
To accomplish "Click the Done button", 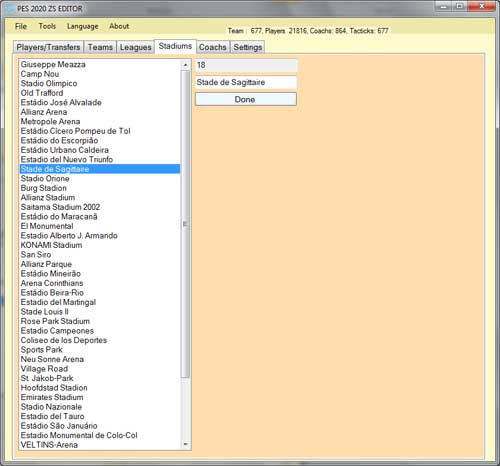I will [x=246, y=99].
